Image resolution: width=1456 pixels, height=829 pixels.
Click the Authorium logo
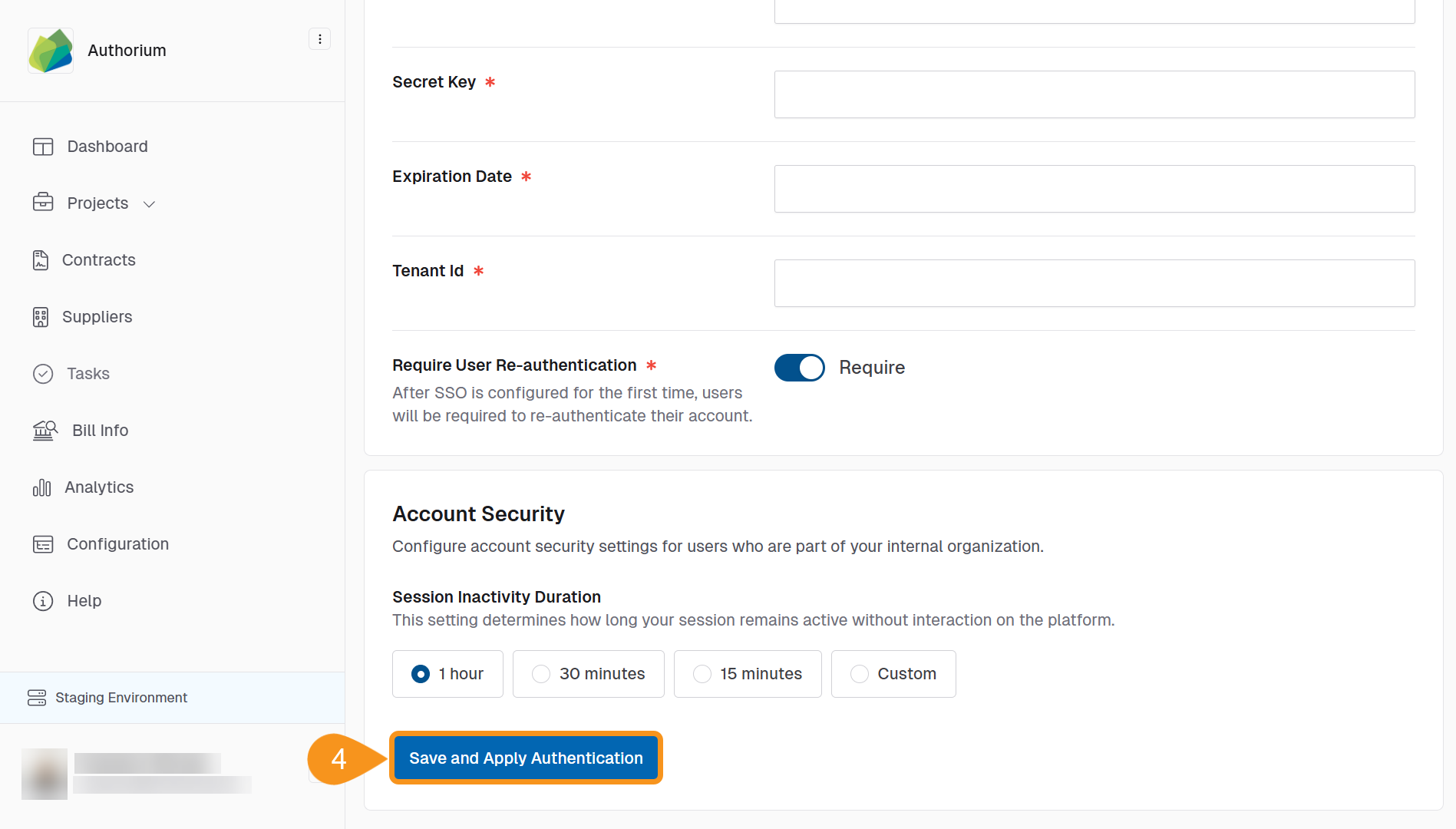(50, 50)
